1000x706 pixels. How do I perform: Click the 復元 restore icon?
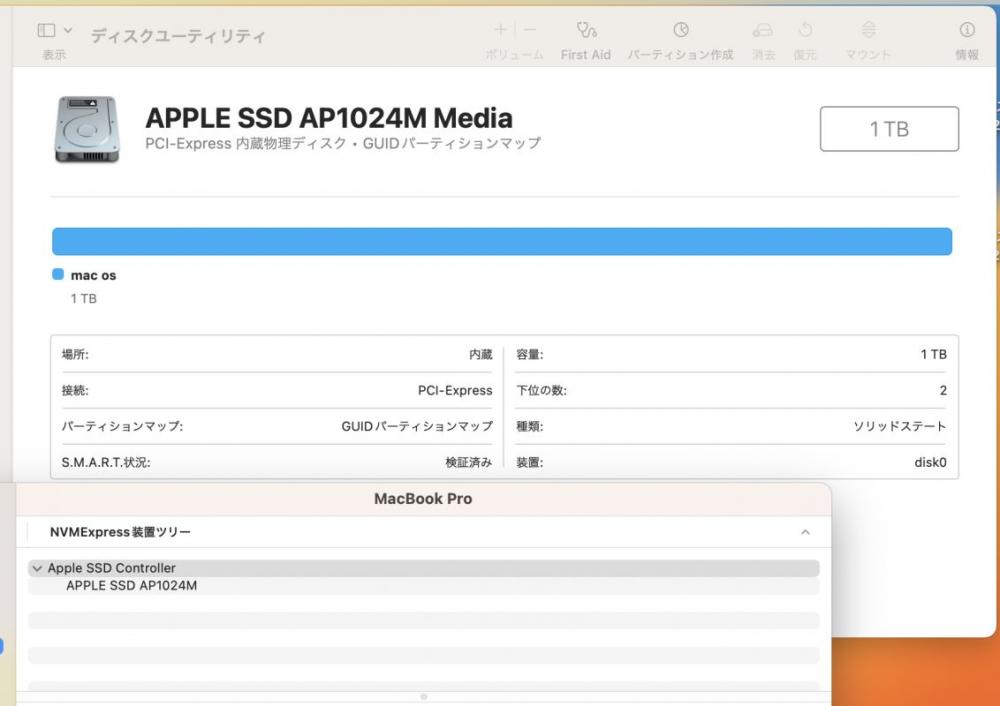(x=805, y=30)
